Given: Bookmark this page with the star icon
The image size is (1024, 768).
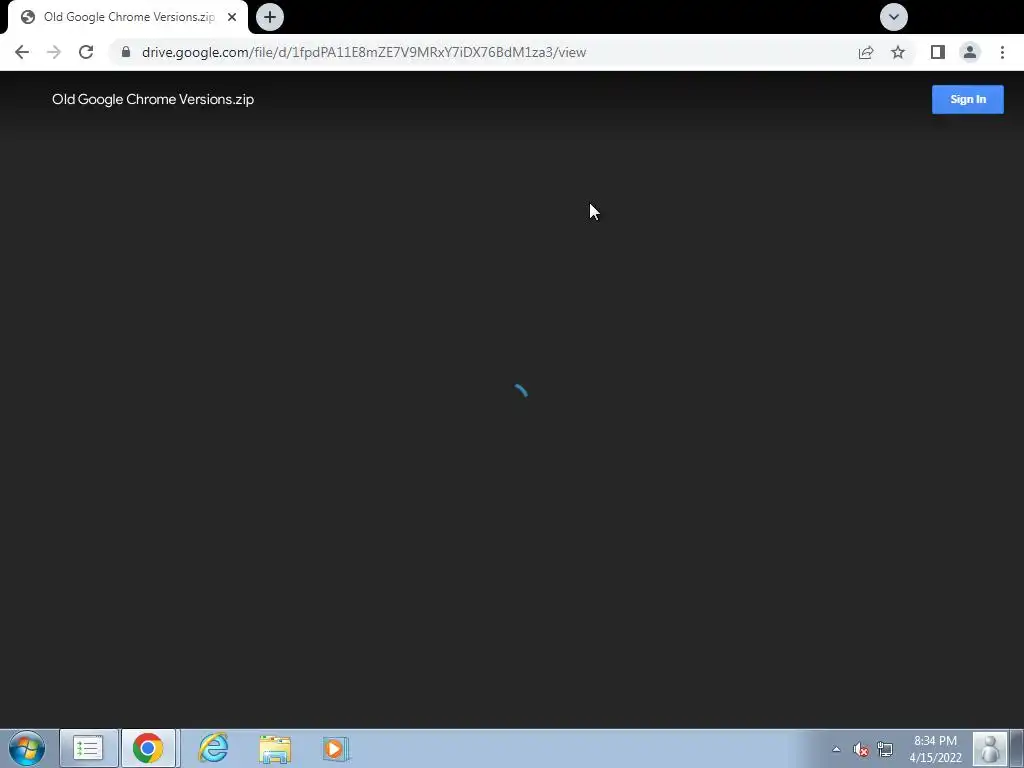Looking at the screenshot, I should tap(898, 52).
